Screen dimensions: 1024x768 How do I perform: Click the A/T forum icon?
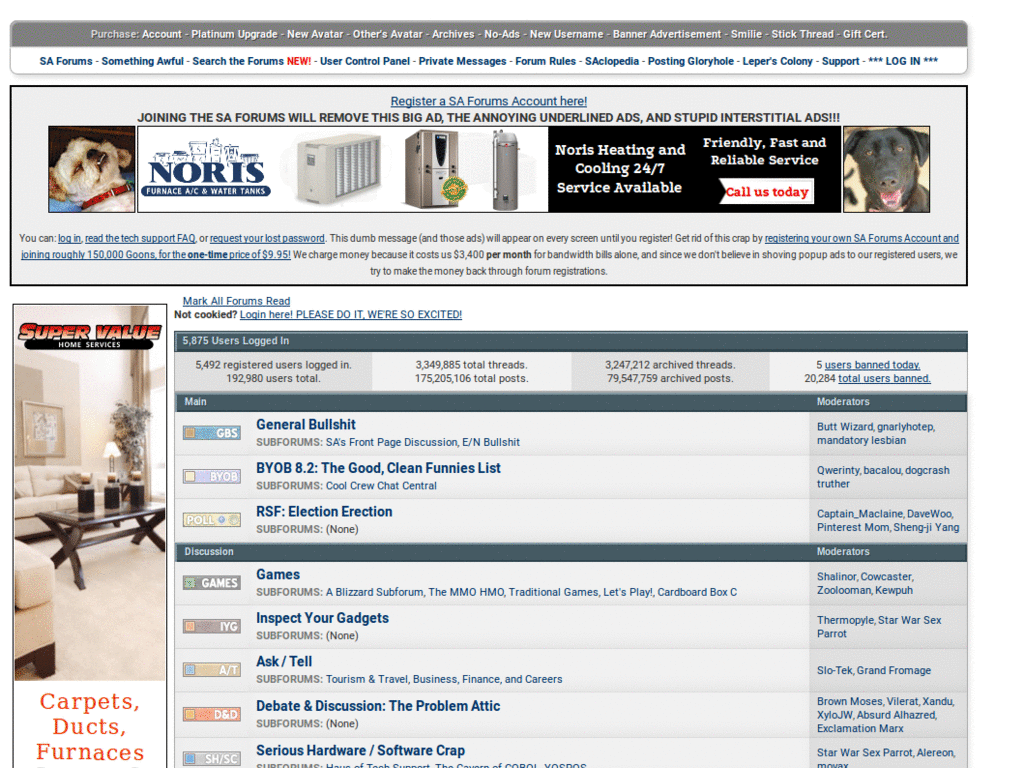point(212,669)
